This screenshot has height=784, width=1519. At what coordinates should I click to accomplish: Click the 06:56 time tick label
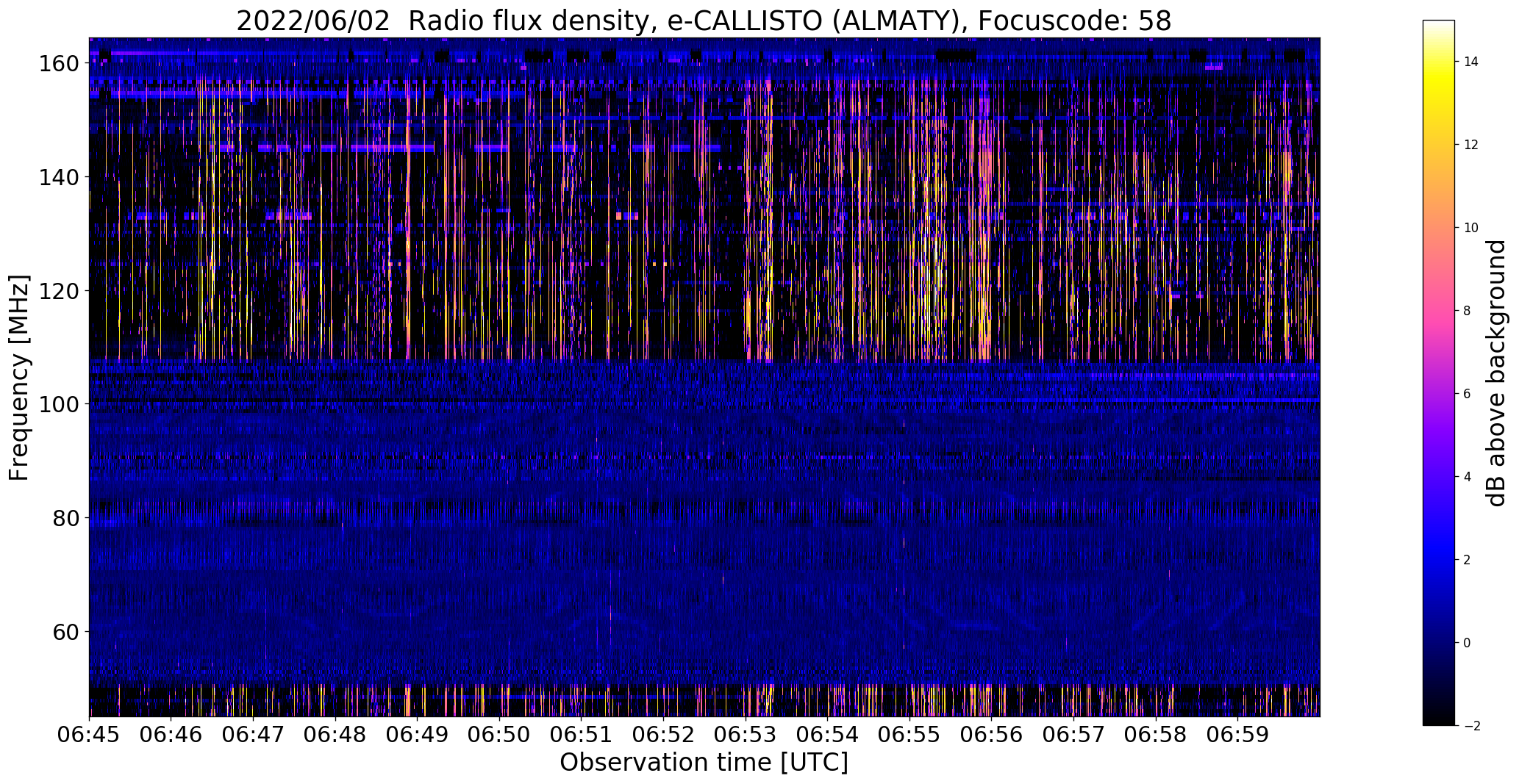(x=992, y=734)
